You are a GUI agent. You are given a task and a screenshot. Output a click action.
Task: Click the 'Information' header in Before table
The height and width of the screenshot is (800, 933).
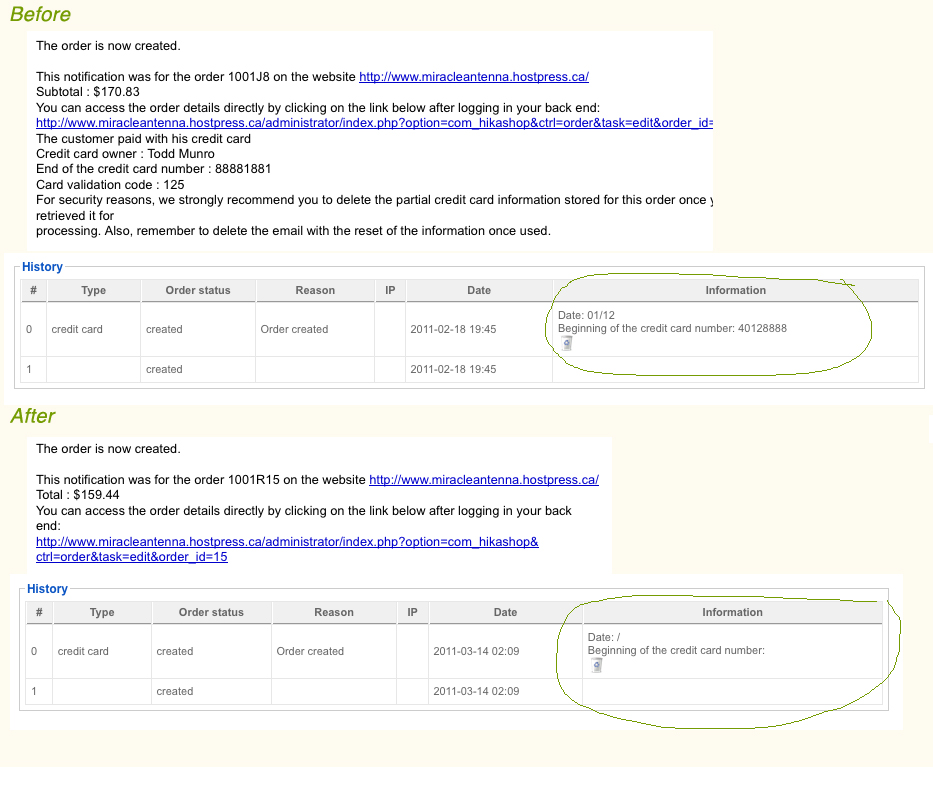735,290
